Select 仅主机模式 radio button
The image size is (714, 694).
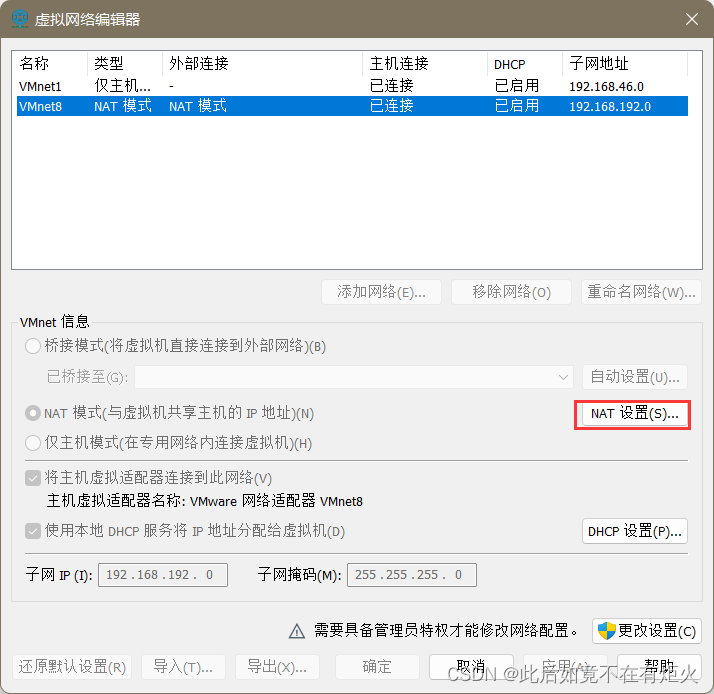coord(33,443)
